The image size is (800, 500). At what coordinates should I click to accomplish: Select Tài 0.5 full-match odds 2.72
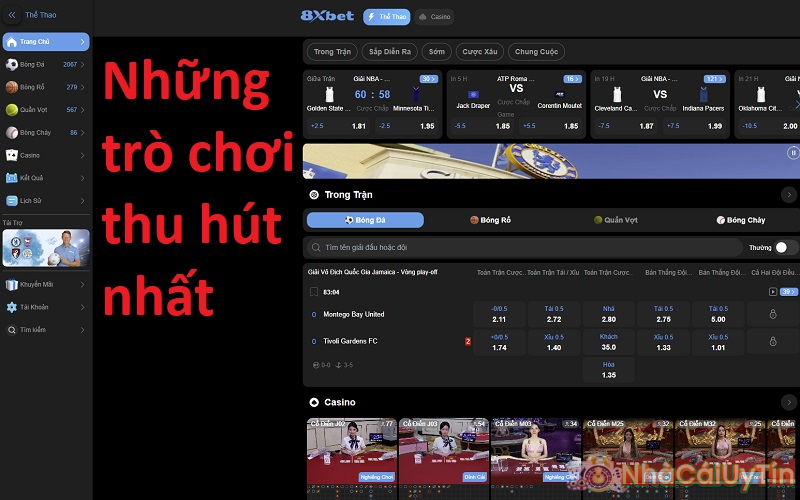tap(554, 314)
